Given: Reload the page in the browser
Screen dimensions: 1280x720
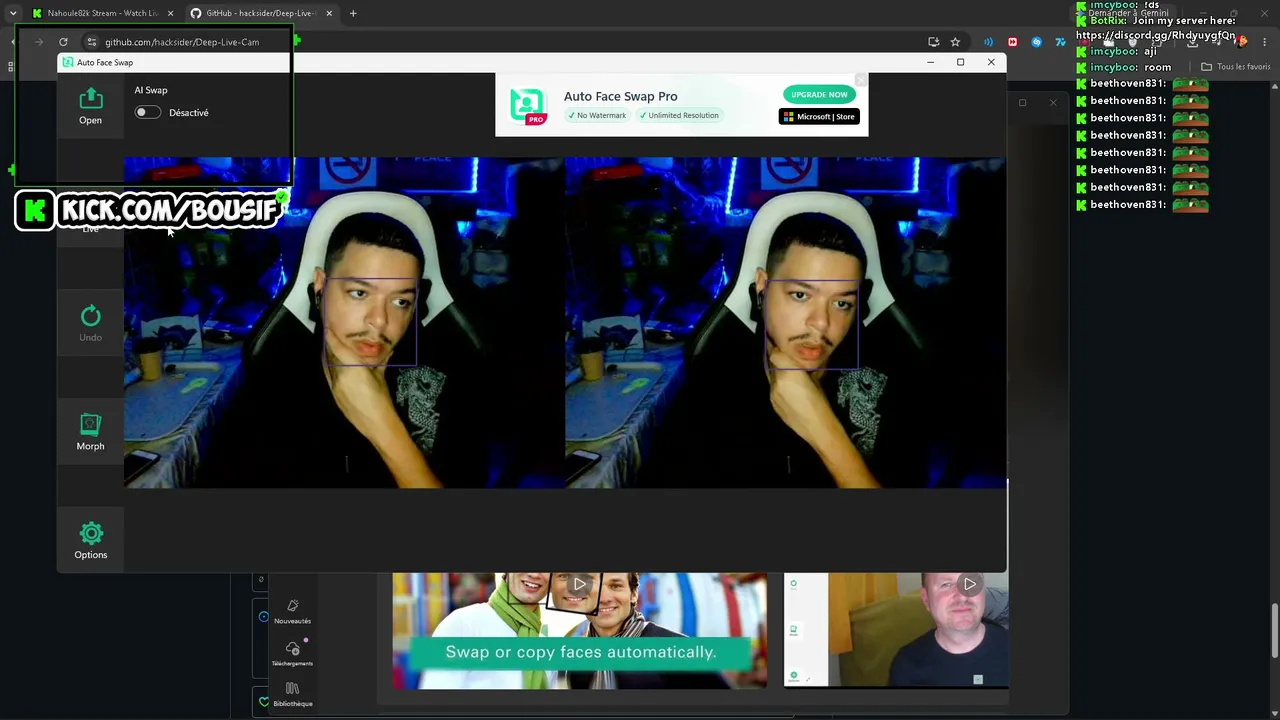Looking at the screenshot, I should pyautogui.click(x=63, y=42).
